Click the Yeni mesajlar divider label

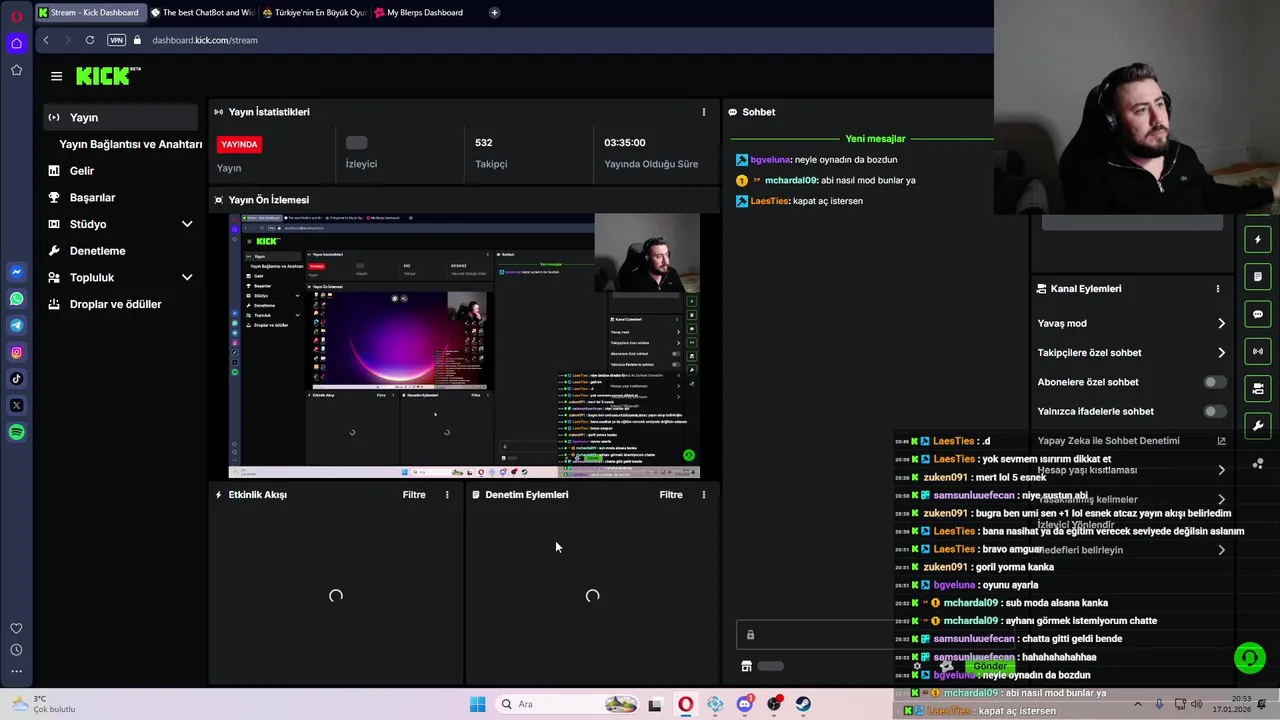875,139
